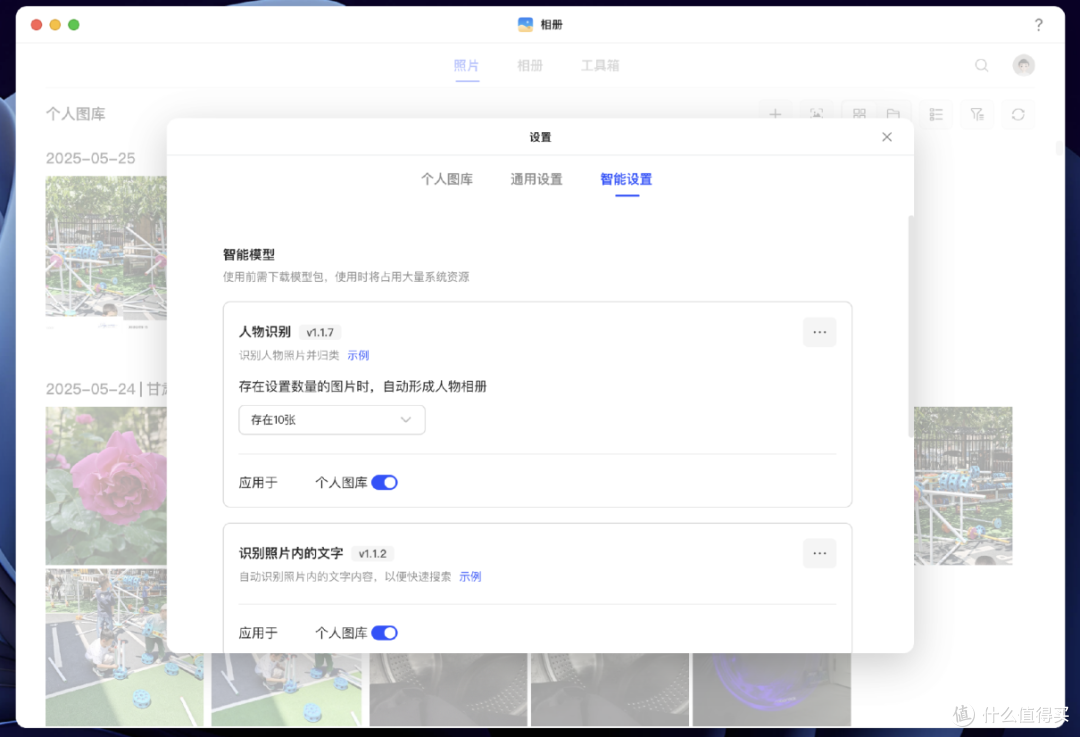
Task: Click the settings dialog scrollbar
Action: point(911,326)
